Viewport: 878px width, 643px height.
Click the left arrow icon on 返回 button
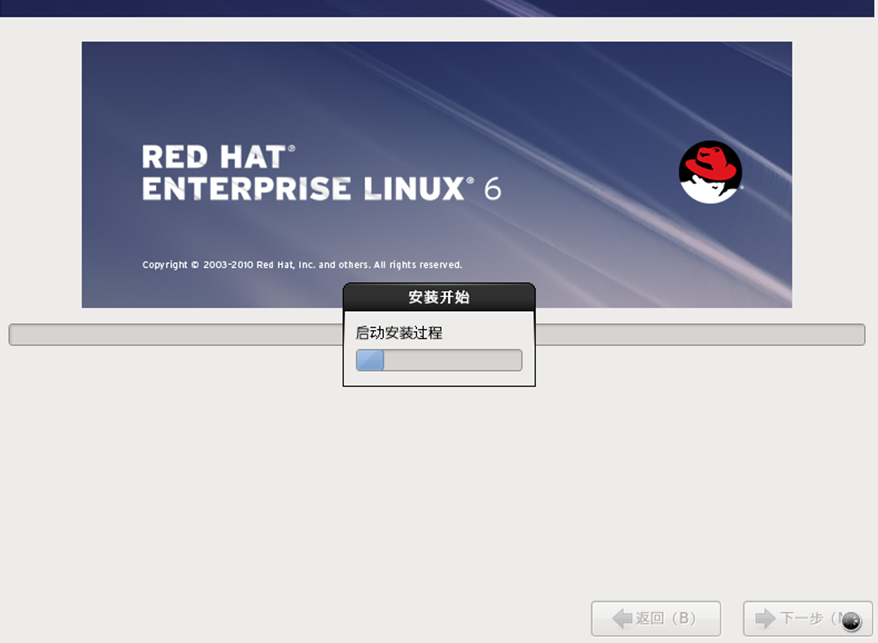[x=622, y=618]
